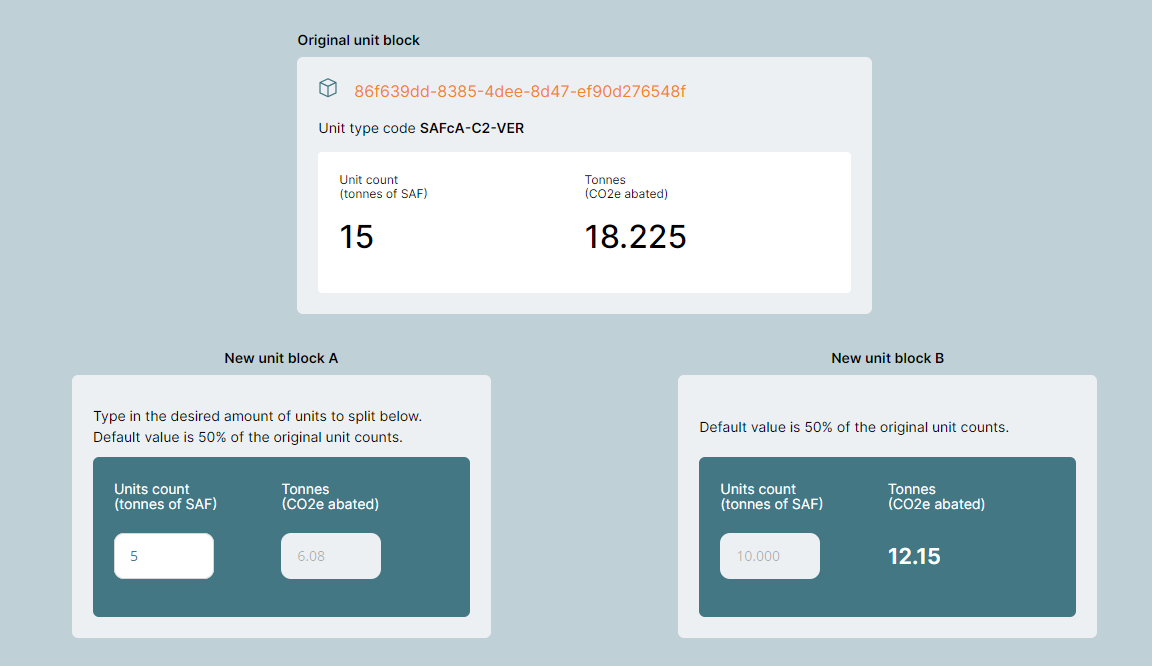Click the "Units count" label in block A

pos(152,489)
